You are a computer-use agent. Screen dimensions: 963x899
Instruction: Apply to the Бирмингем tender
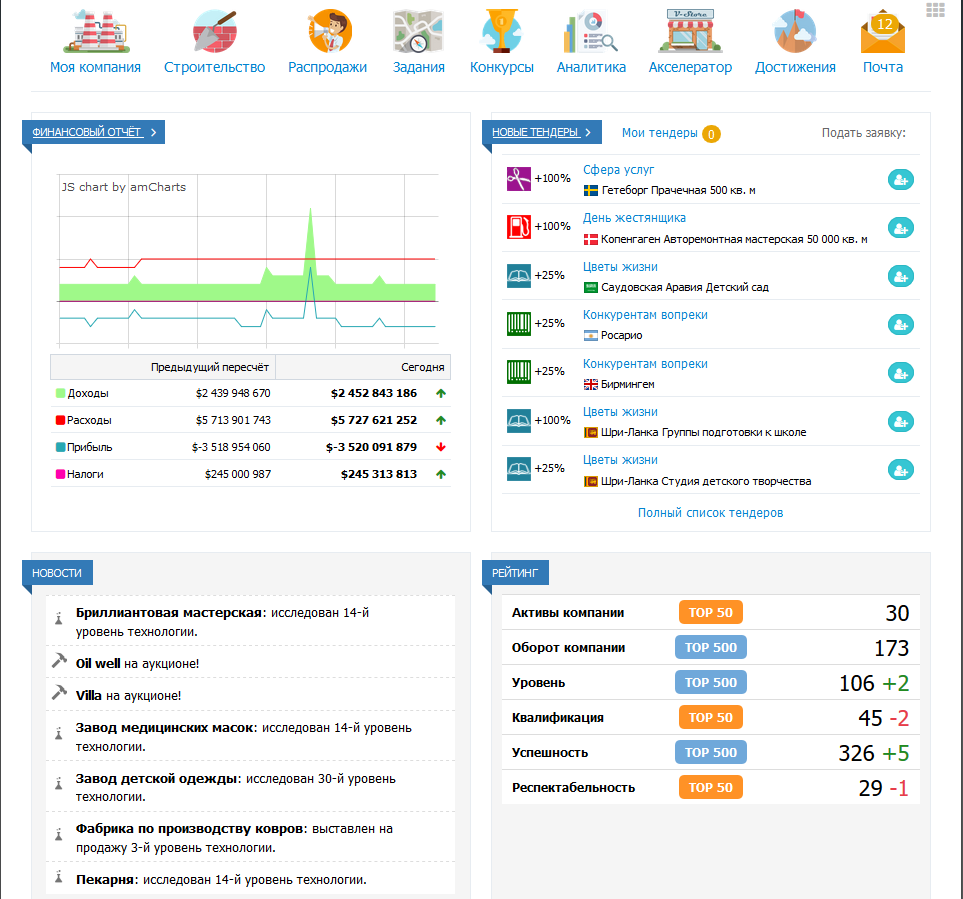click(901, 373)
